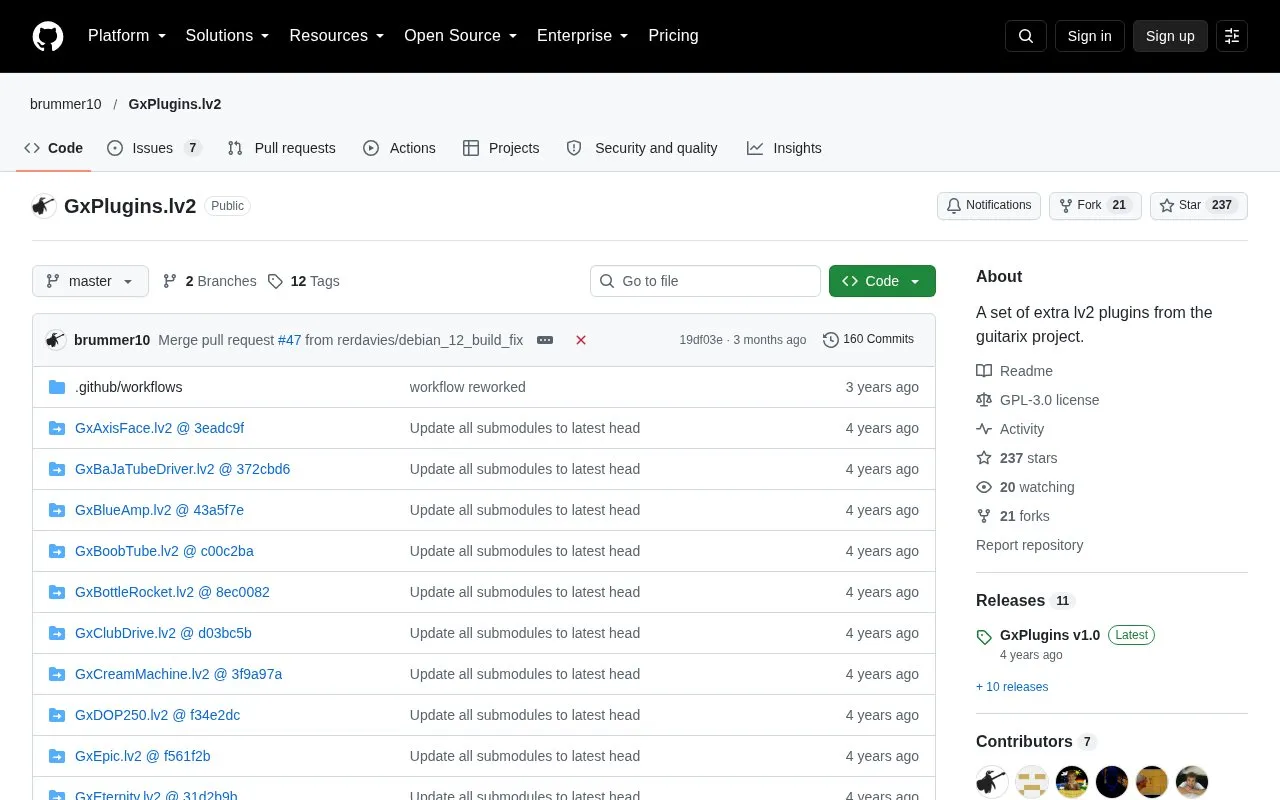Image resolution: width=1280 pixels, height=800 pixels.
Task: Expand the Solutions menu
Action: pos(228,36)
